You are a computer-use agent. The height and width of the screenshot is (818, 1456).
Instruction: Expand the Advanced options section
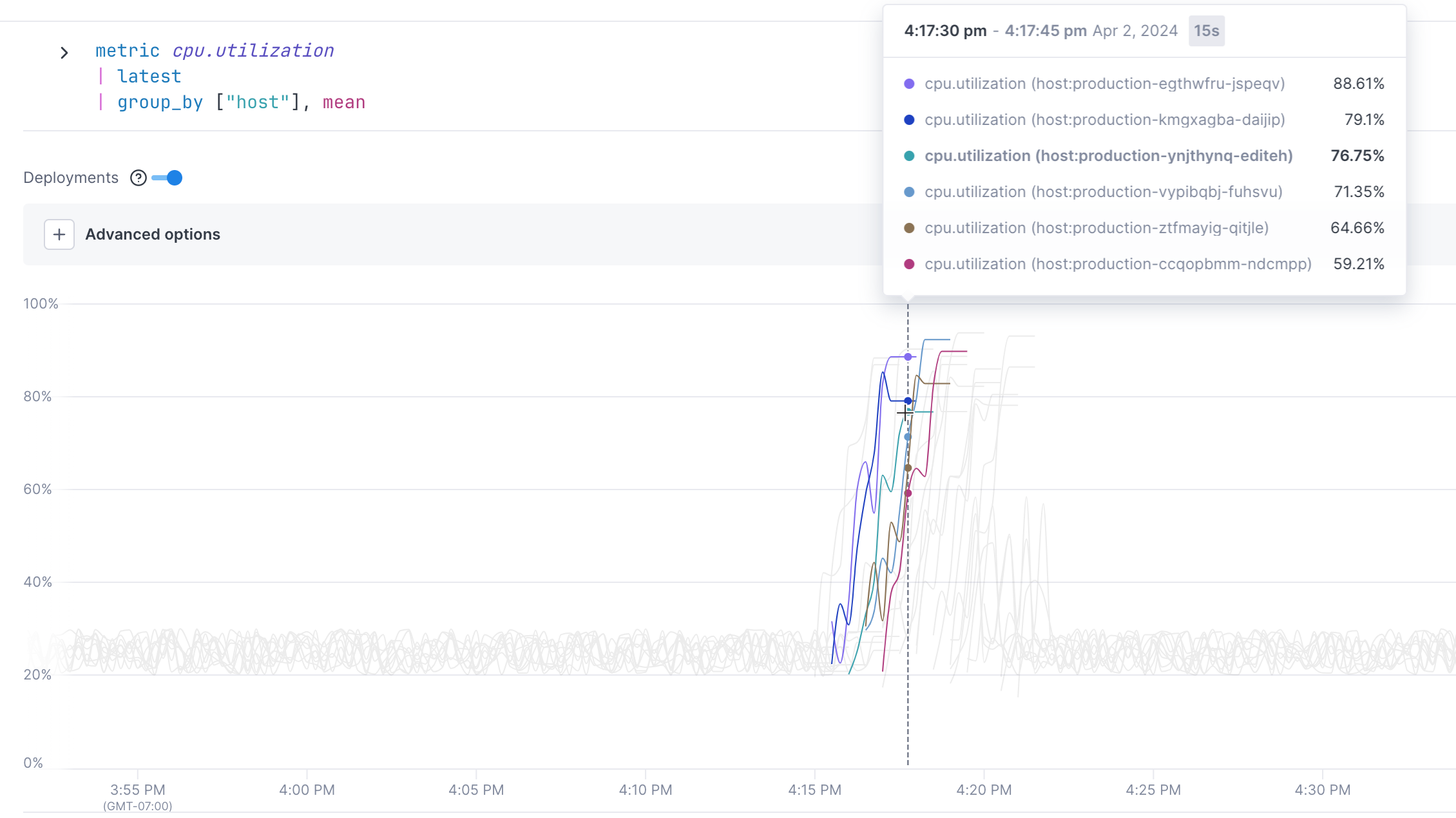point(152,234)
